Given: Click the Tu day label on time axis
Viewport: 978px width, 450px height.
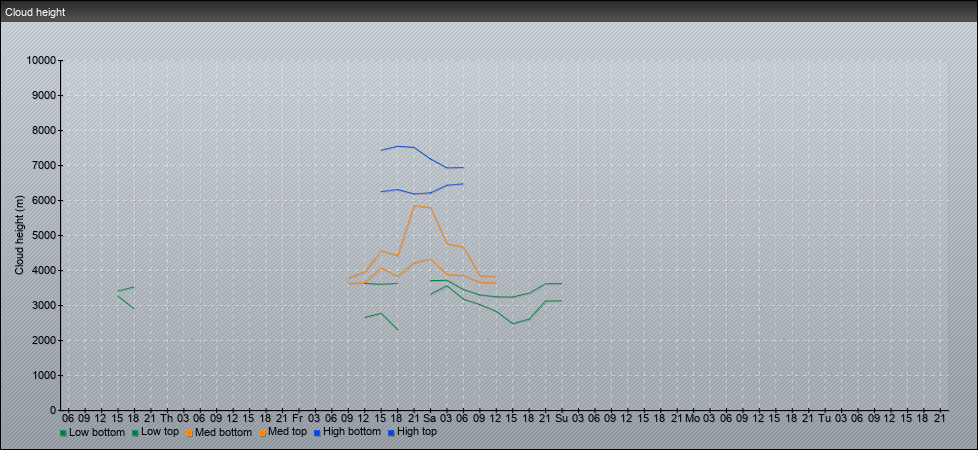Looking at the screenshot, I should [x=825, y=418].
